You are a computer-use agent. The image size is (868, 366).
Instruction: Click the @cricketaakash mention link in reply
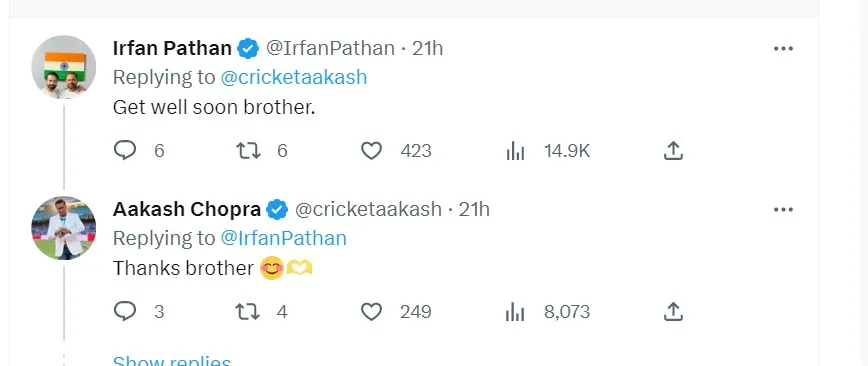[x=294, y=77]
